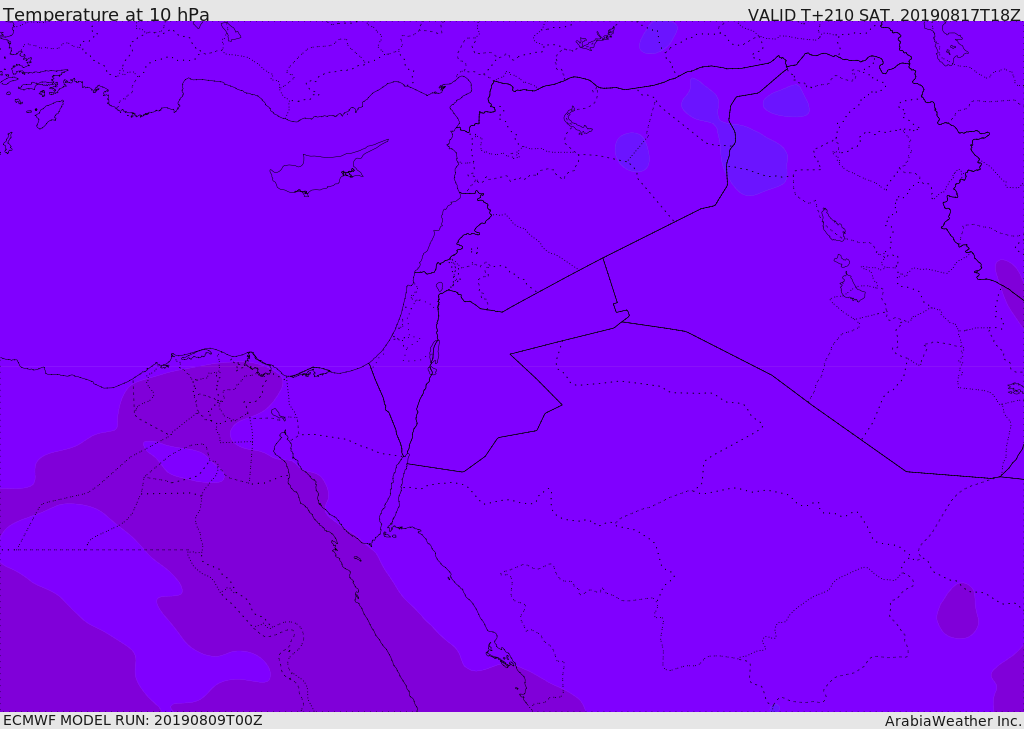
Task: Click the 'Temperature at 10 hPa' title
Action: pyautogui.click(x=106, y=14)
